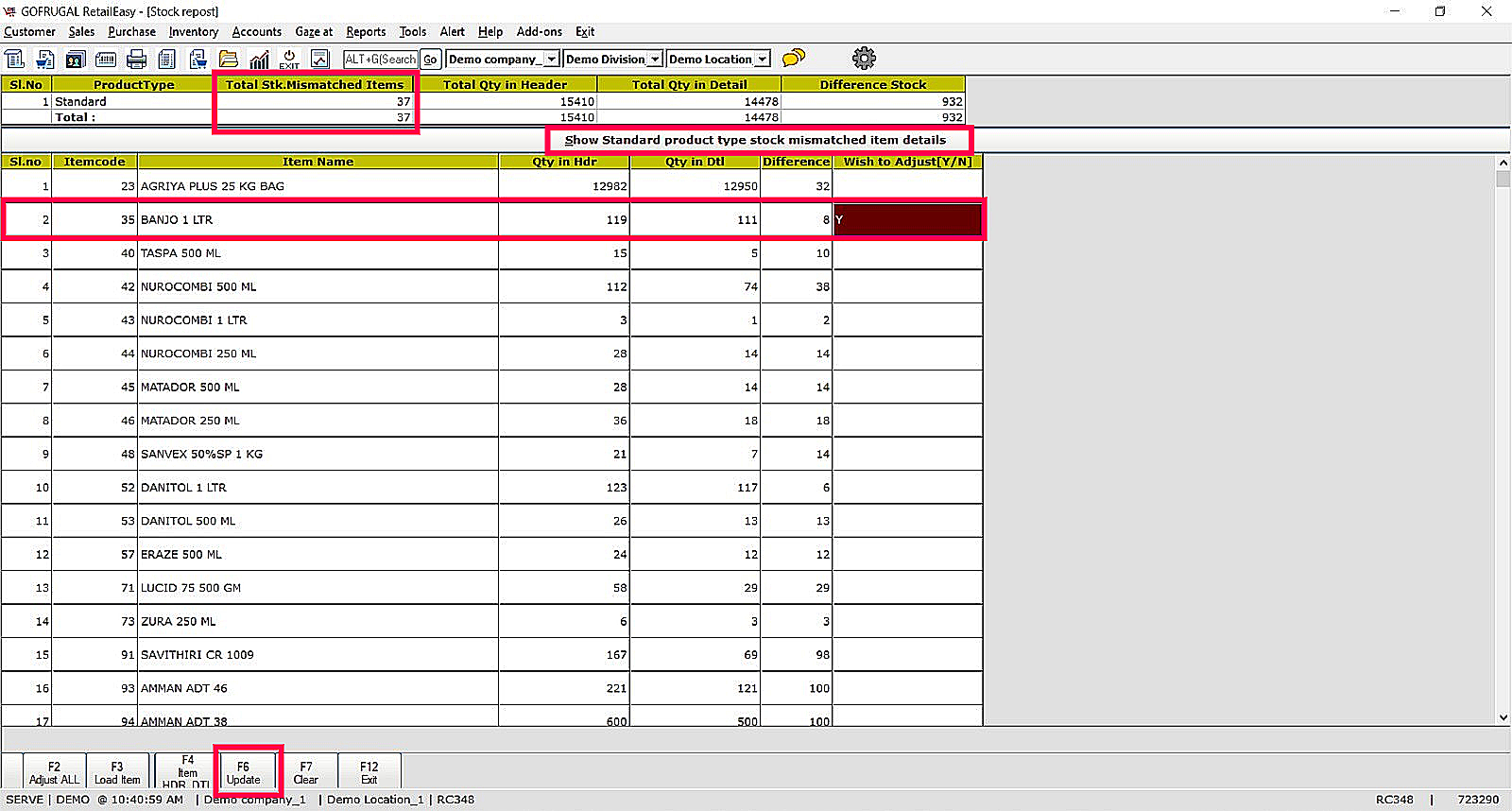
Task: Open the yellow folder toolbar icon
Action: coord(229,60)
